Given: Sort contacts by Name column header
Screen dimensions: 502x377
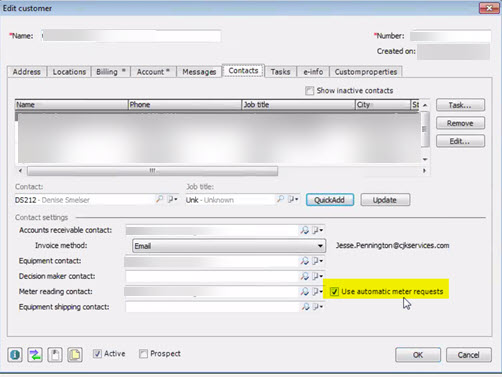Looking at the screenshot, I should click(72, 105).
